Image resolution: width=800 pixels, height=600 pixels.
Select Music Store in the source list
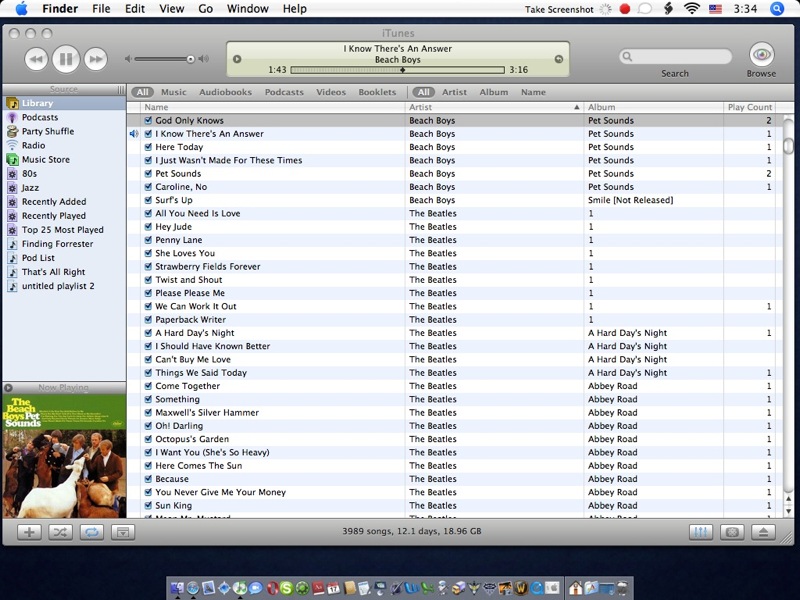[46, 160]
